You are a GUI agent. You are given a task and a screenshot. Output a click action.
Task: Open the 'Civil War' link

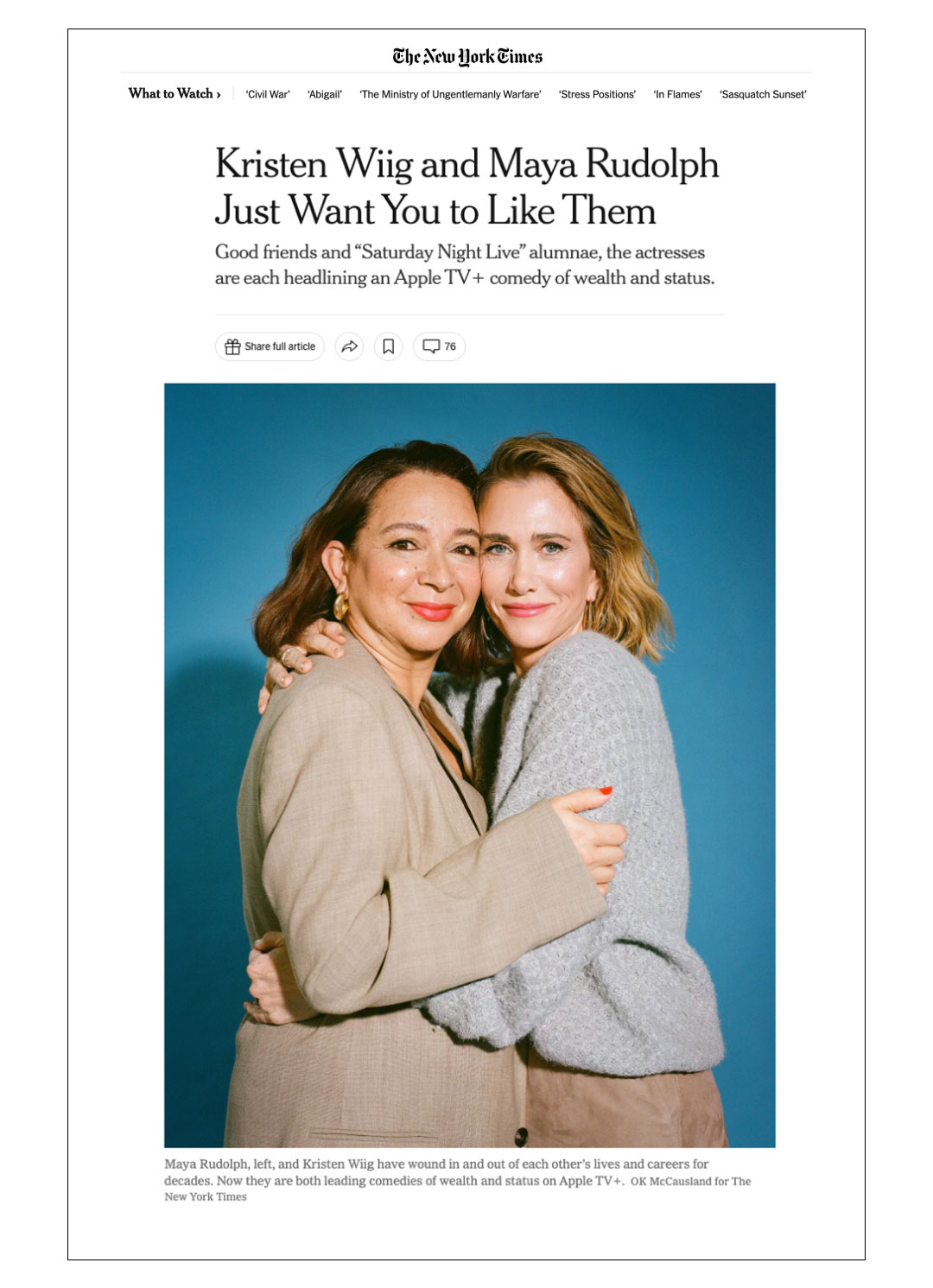(268, 94)
